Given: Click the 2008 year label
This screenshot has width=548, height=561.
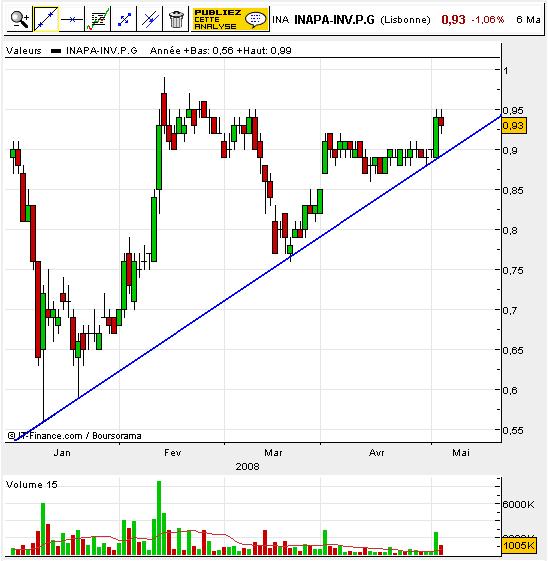Looking at the screenshot, I should [x=247, y=467].
